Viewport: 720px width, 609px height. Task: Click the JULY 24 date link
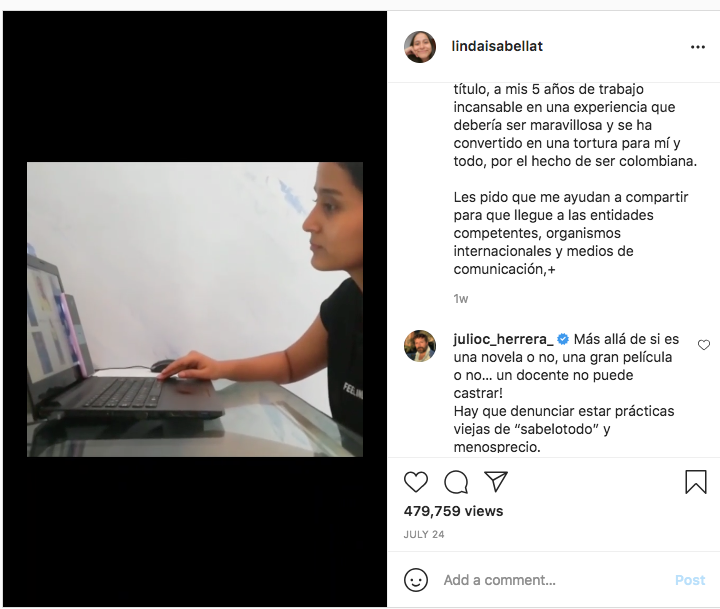(x=424, y=535)
